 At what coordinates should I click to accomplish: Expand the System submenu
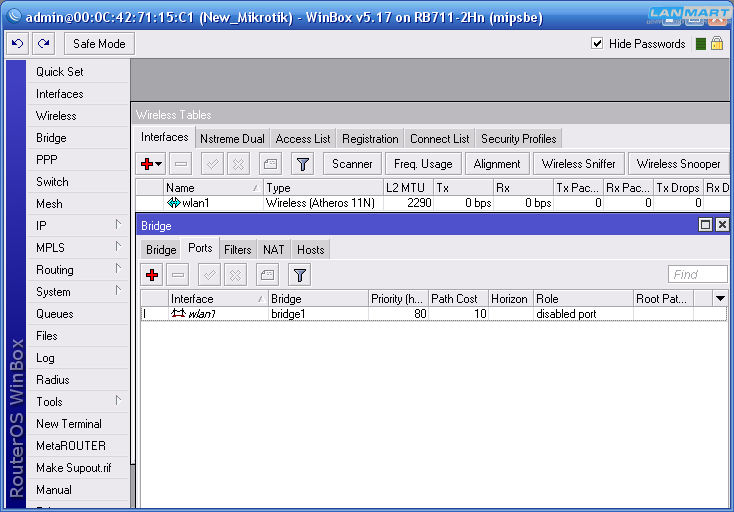coord(78,292)
